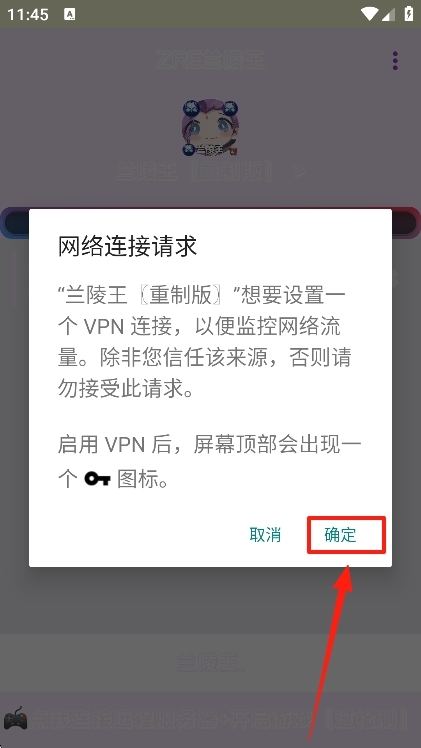
Task: Click the 网络连接请求 dialog title
Action: (127, 247)
